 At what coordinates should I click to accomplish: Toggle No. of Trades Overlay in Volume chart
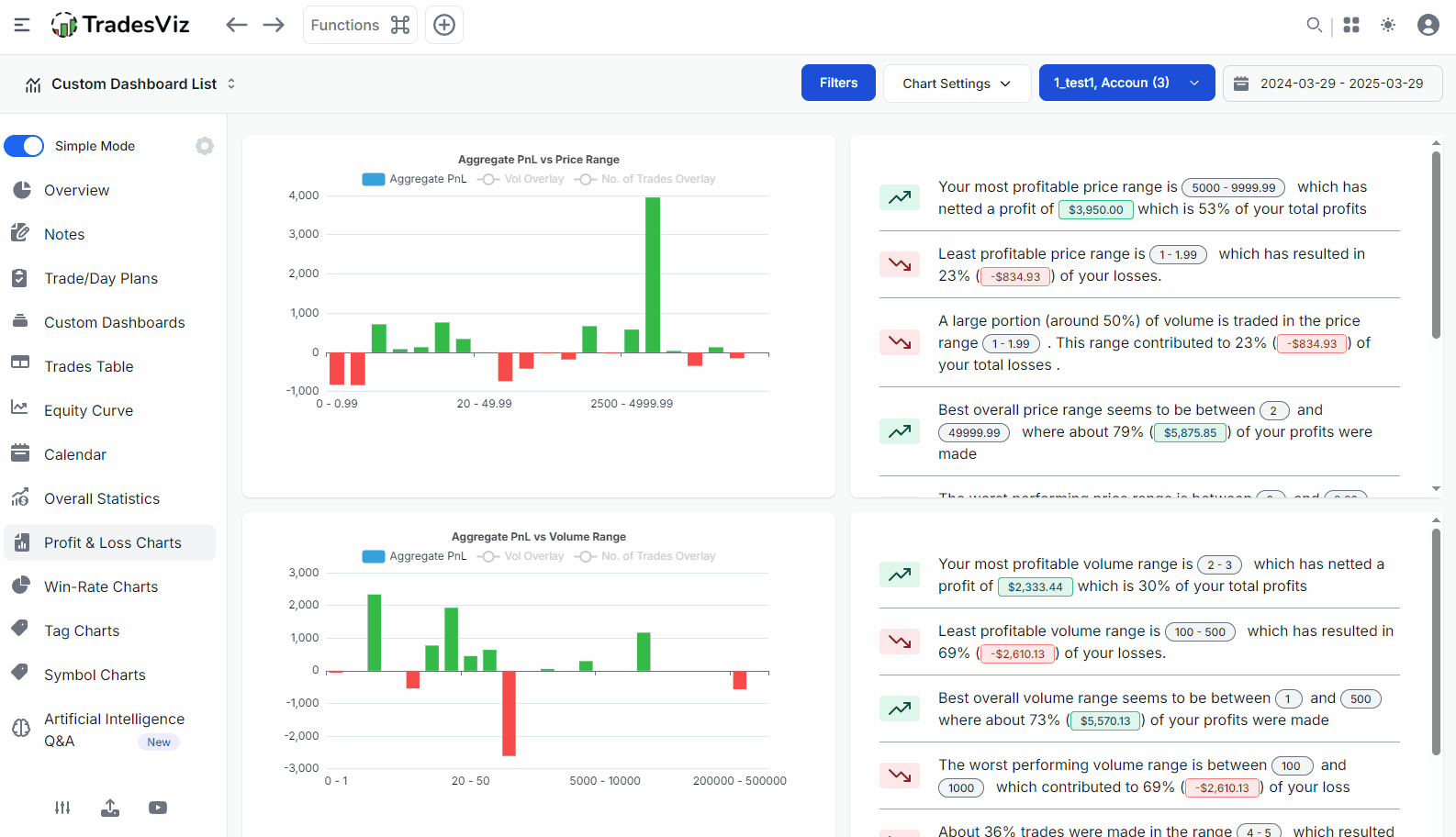pyautogui.click(x=646, y=556)
